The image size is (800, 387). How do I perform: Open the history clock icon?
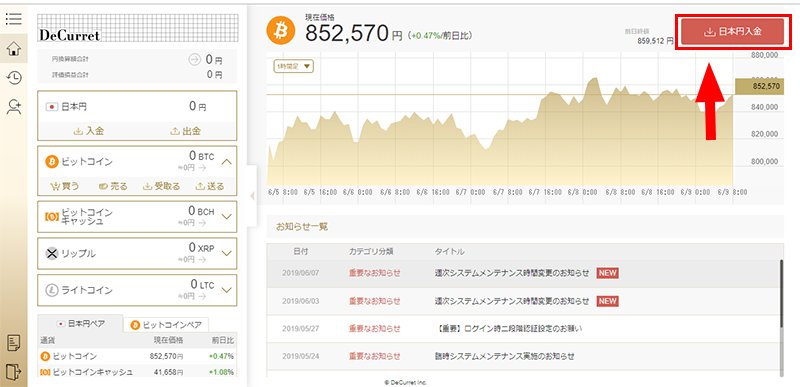tap(14, 78)
